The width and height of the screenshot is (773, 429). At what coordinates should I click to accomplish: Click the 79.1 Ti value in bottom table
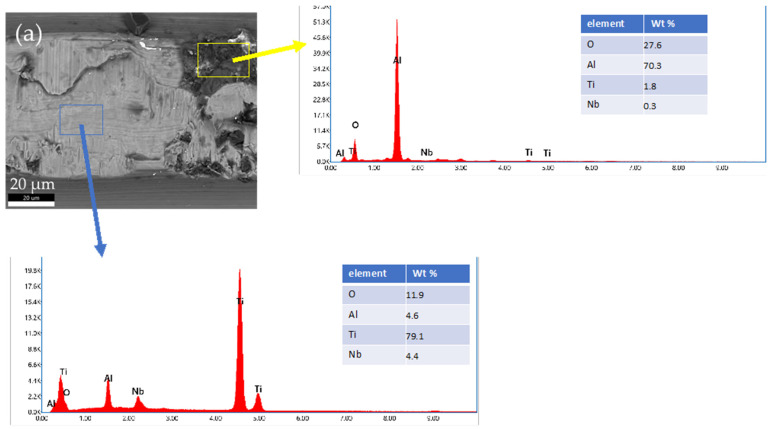pos(415,336)
